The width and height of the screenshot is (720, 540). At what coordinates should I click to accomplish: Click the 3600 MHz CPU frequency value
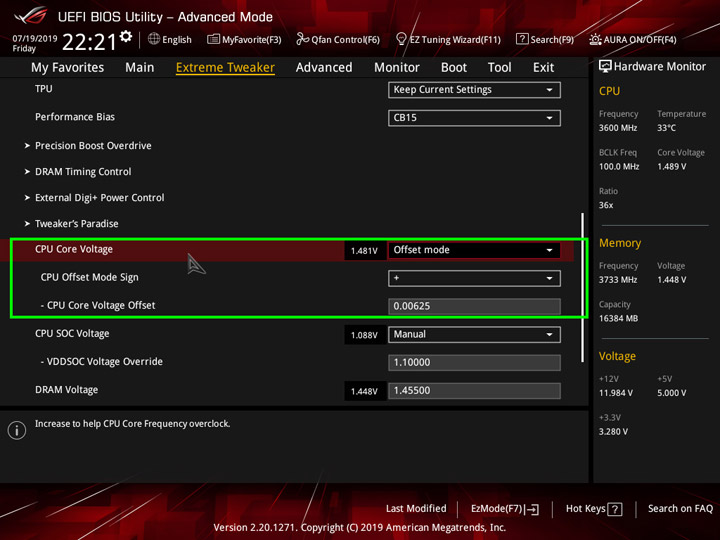(x=618, y=128)
